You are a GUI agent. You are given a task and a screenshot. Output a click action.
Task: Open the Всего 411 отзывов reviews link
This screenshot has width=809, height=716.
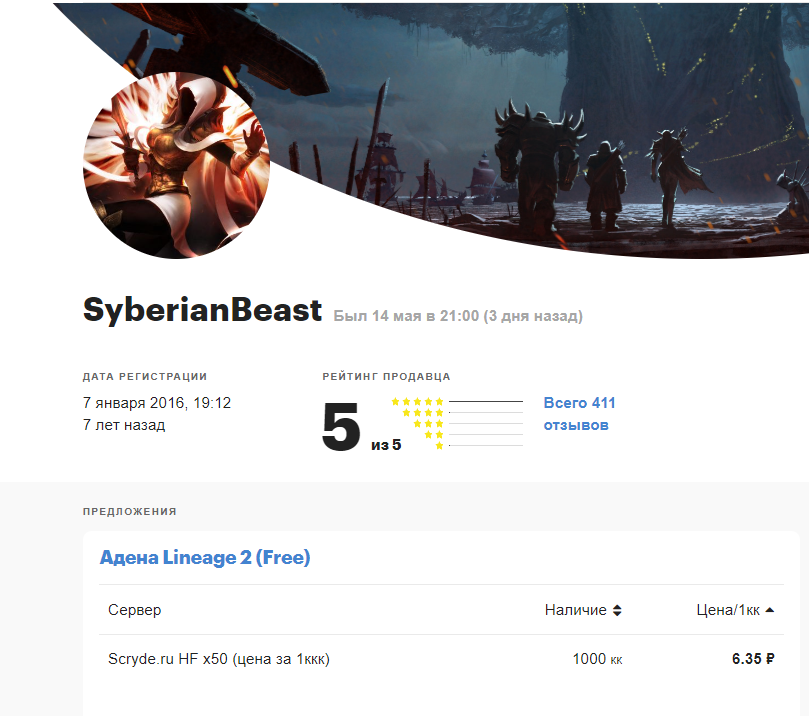[x=578, y=414]
